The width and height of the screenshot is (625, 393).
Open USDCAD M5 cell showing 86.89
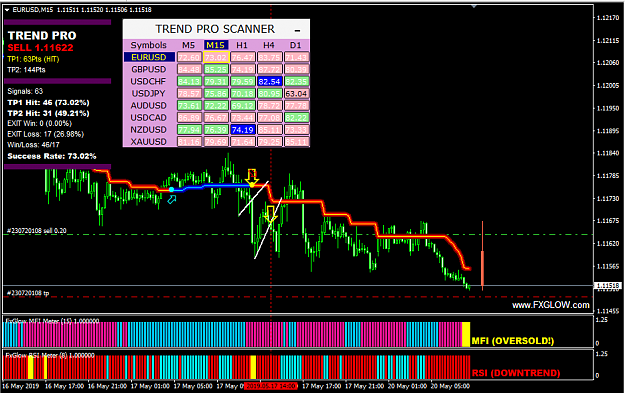pyautogui.click(x=189, y=118)
